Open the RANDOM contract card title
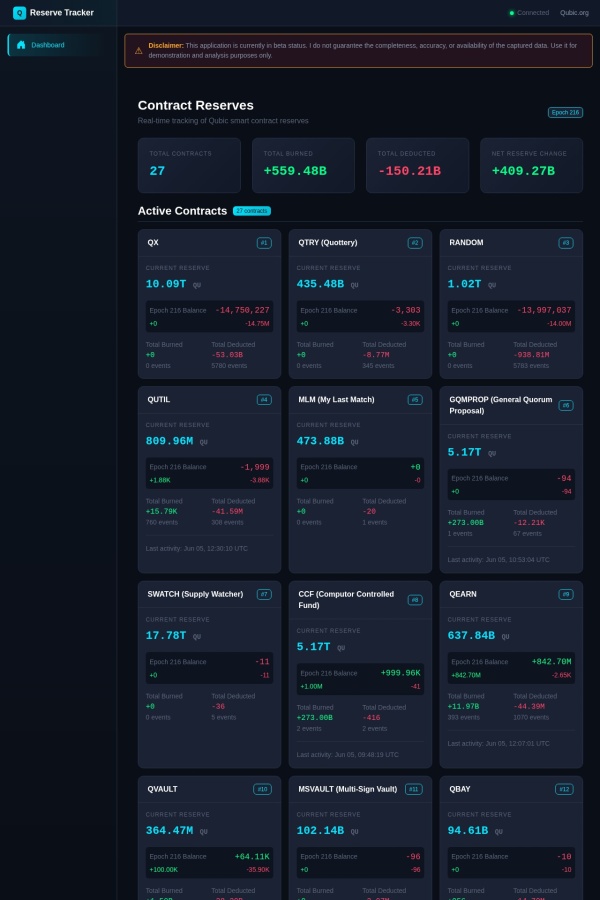The height and width of the screenshot is (900, 600). 466,243
